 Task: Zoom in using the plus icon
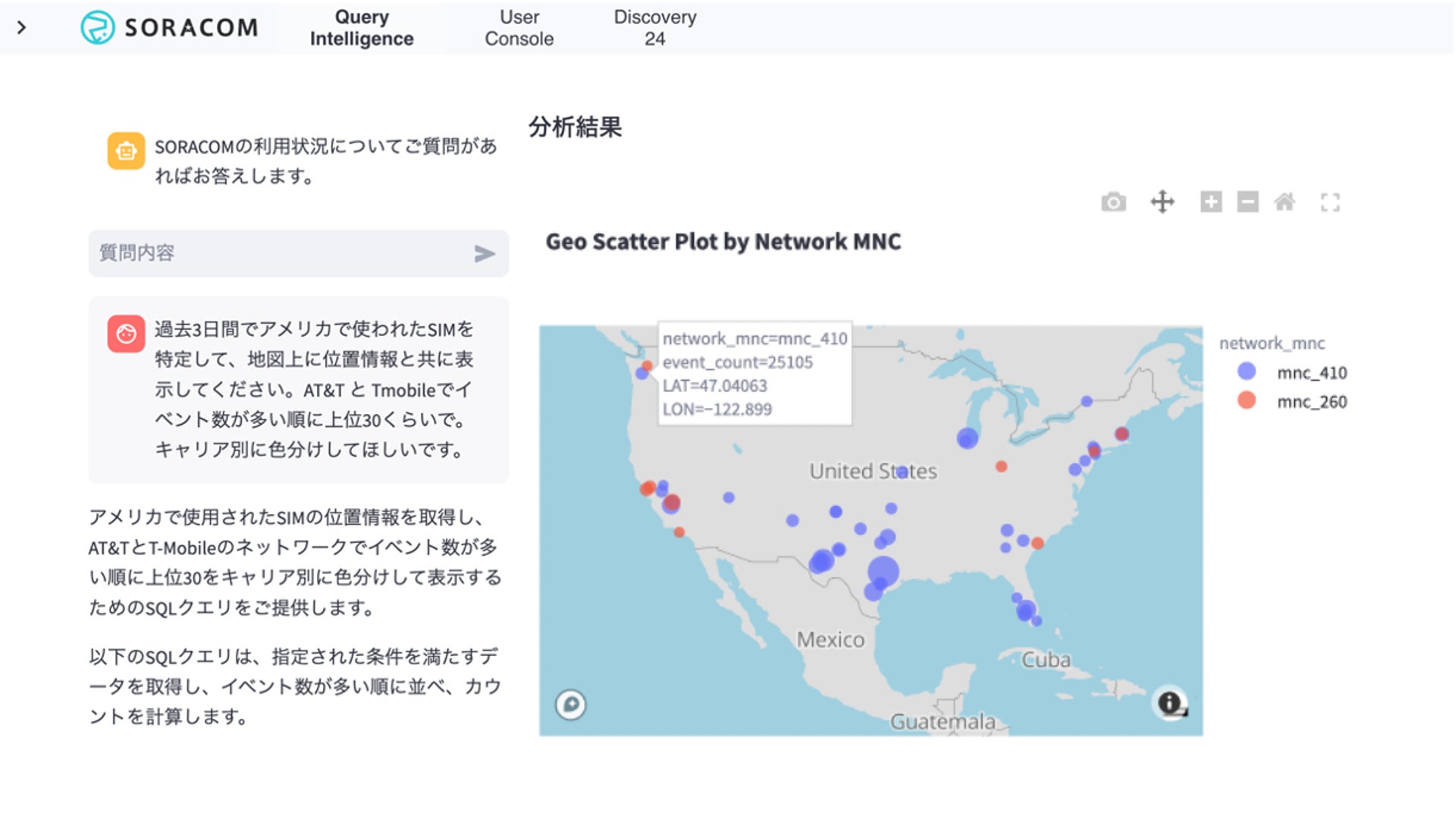point(1211,202)
